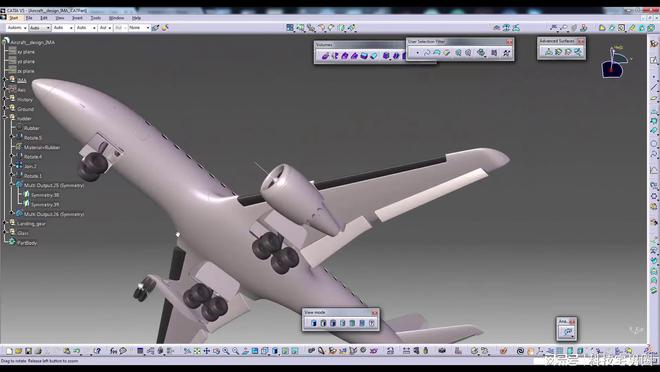Select the Pan view tool
Screen dimensions: 660x372
coord(207,351)
